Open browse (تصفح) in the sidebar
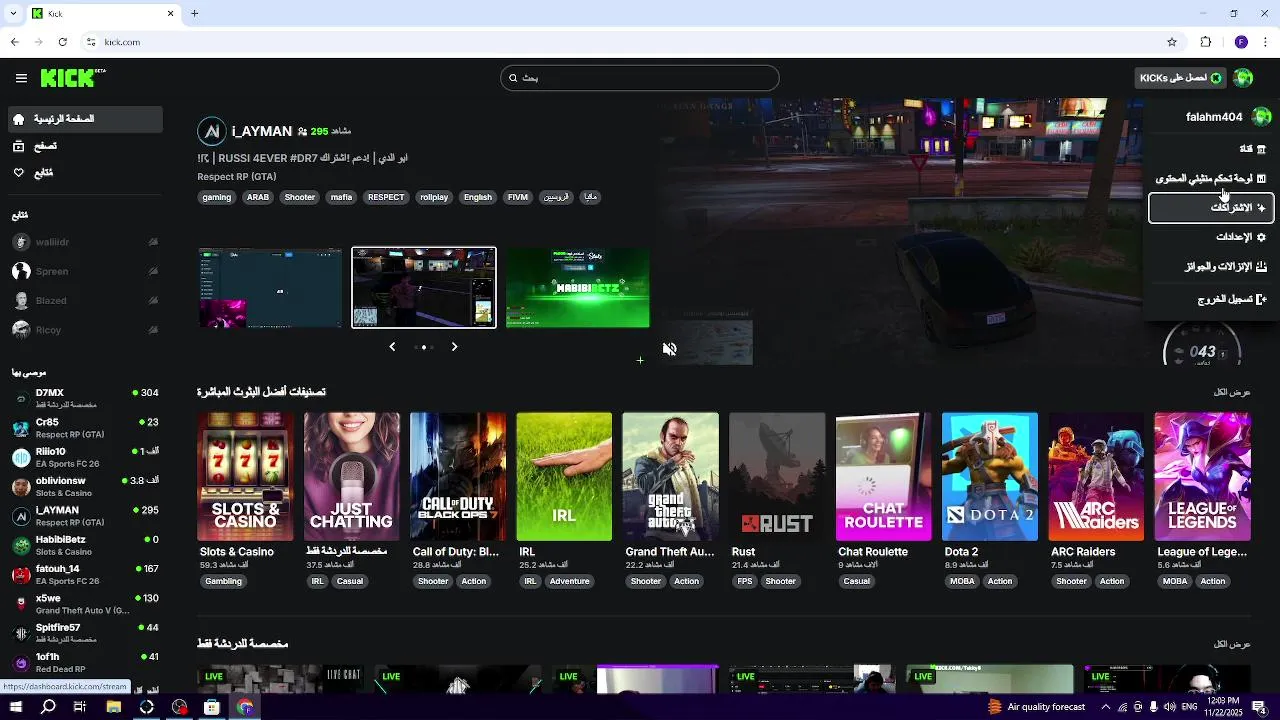 coord(85,146)
